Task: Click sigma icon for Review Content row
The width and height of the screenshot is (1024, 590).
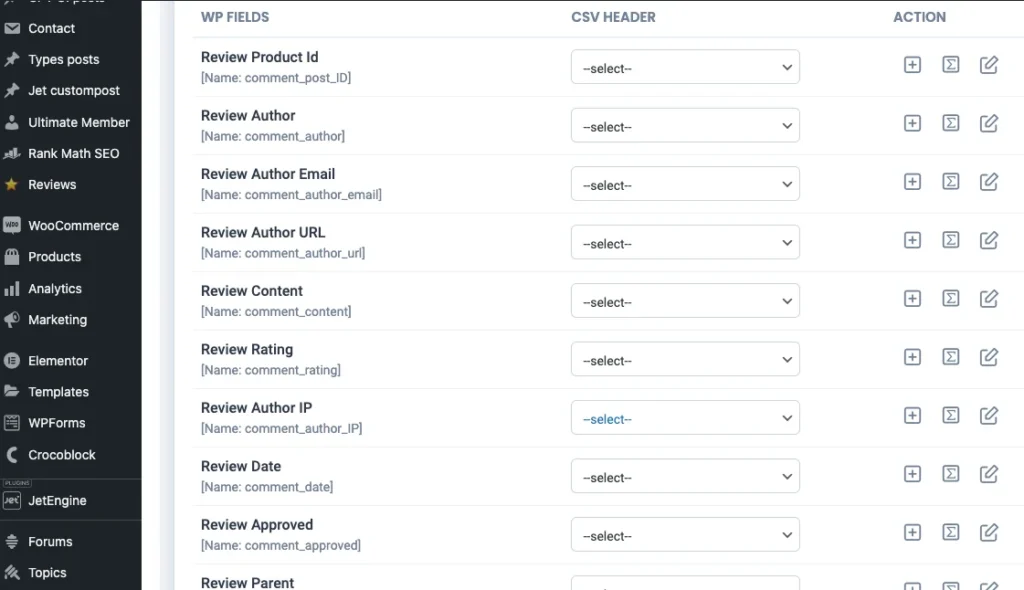Action: click(951, 299)
